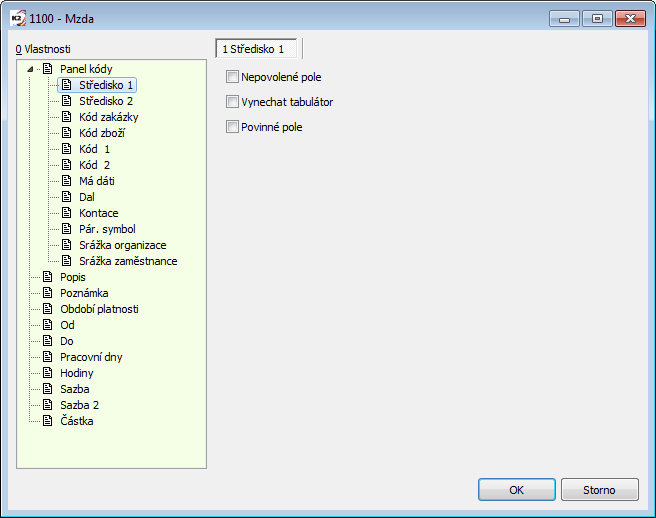Cancel with the Storno button
This screenshot has height=518, width=656.
coord(600,490)
